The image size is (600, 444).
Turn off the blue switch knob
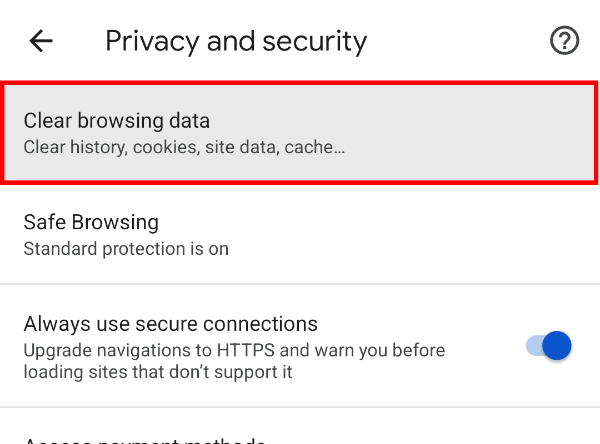click(x=556, y=347)
